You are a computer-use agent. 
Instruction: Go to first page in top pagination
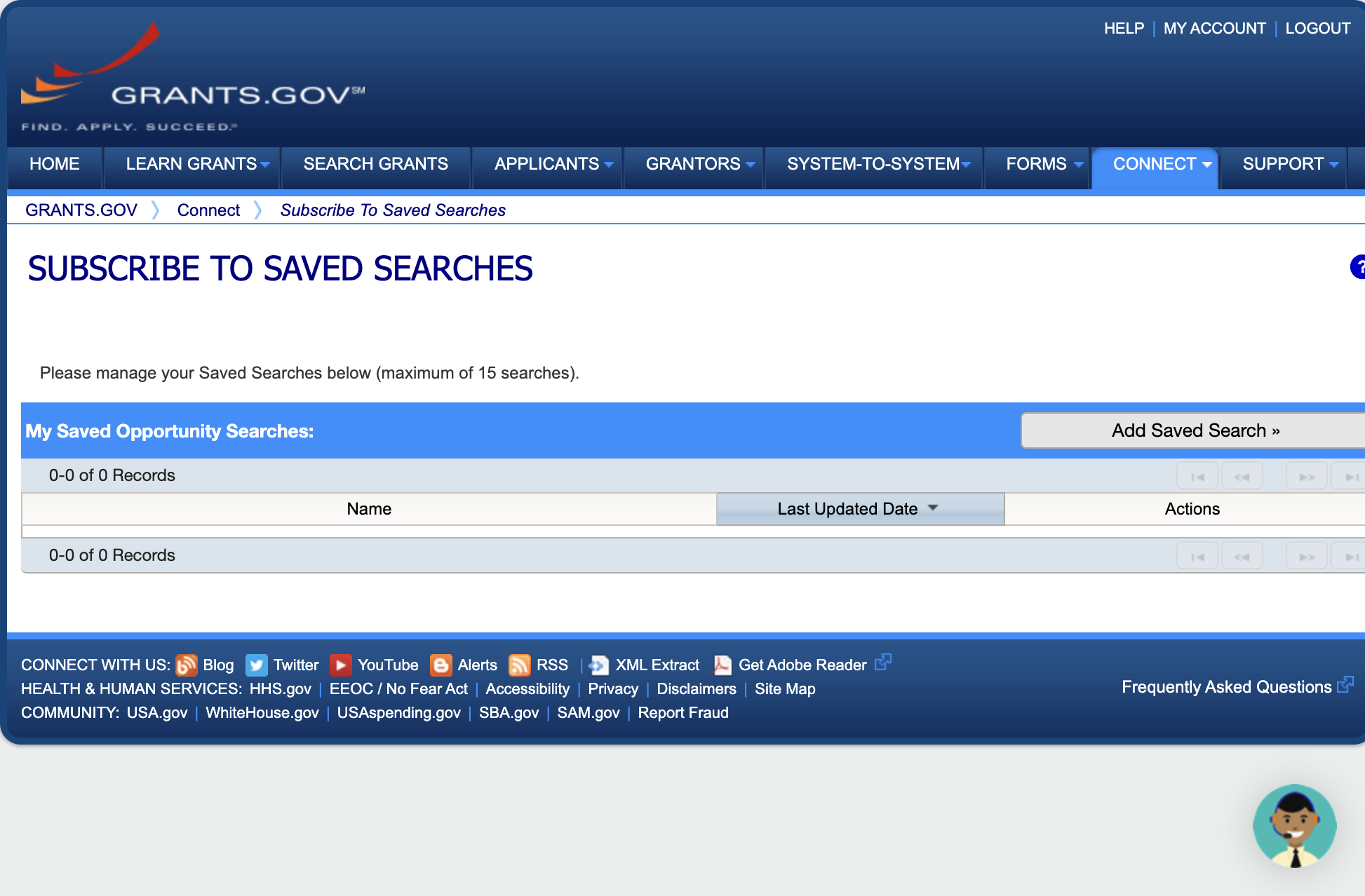[x=1197, y=476]
